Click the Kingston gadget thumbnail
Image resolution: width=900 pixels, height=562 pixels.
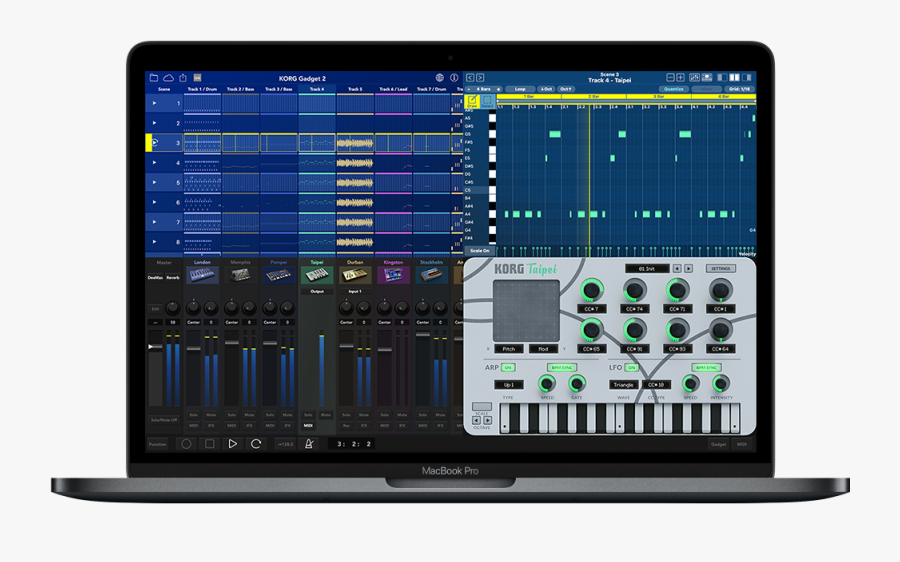pyautogui.click(x=393, y=276)
